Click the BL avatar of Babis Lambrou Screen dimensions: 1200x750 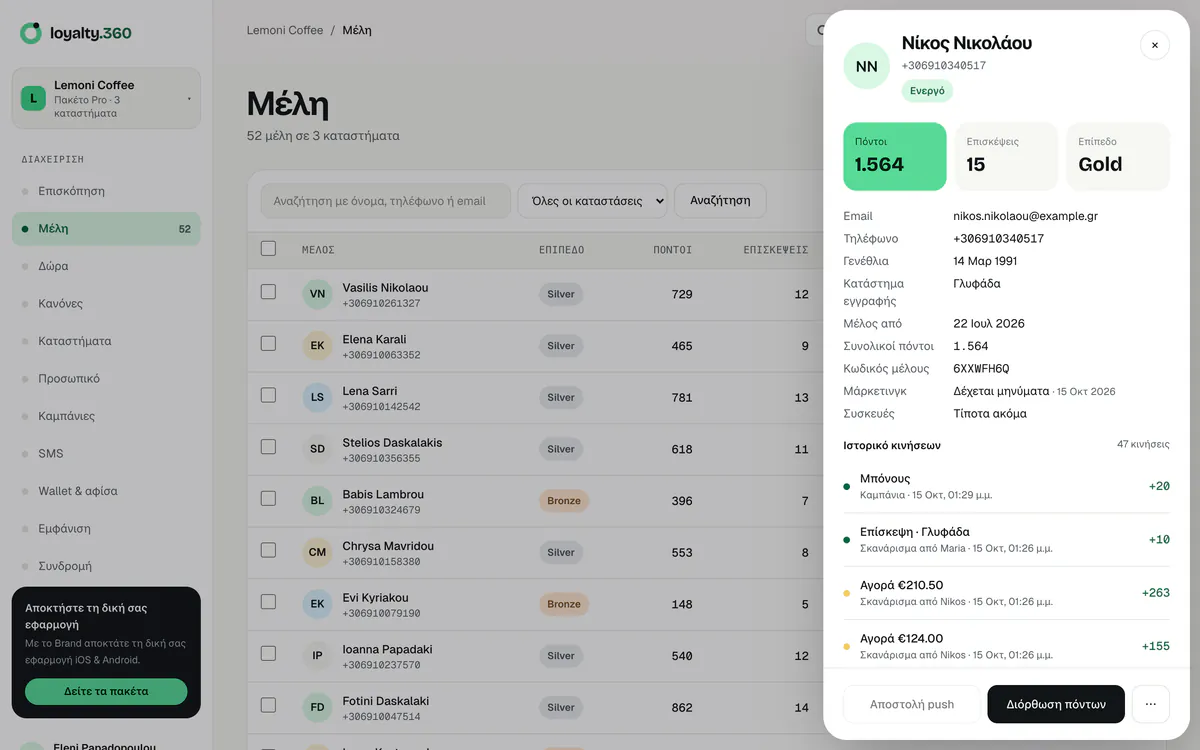(317, 501)
